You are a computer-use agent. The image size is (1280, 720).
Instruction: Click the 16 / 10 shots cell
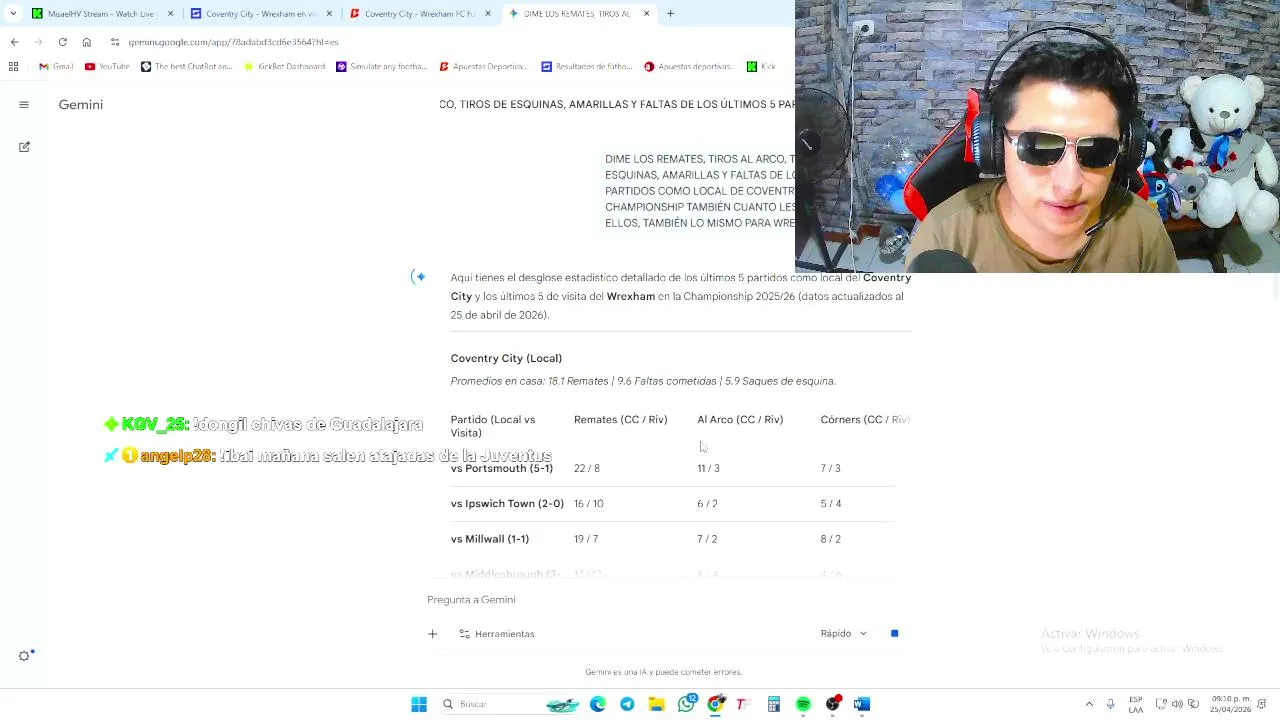click(589, 504)
